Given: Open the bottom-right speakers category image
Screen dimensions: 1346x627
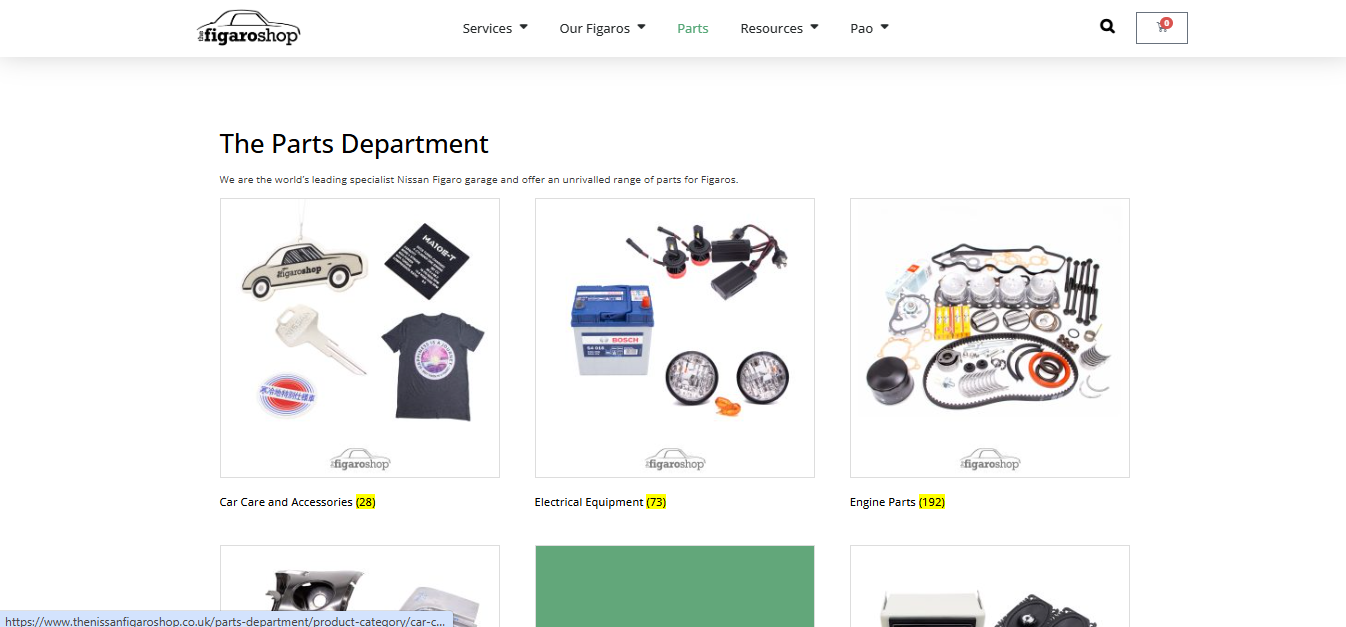Looking at the screenshot, I should point(989,595).
